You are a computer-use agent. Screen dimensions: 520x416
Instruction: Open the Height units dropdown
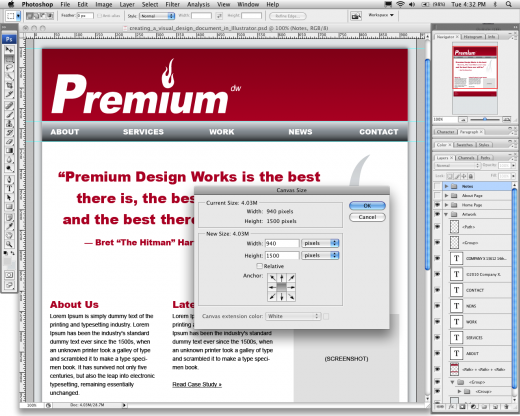(320, 255)
